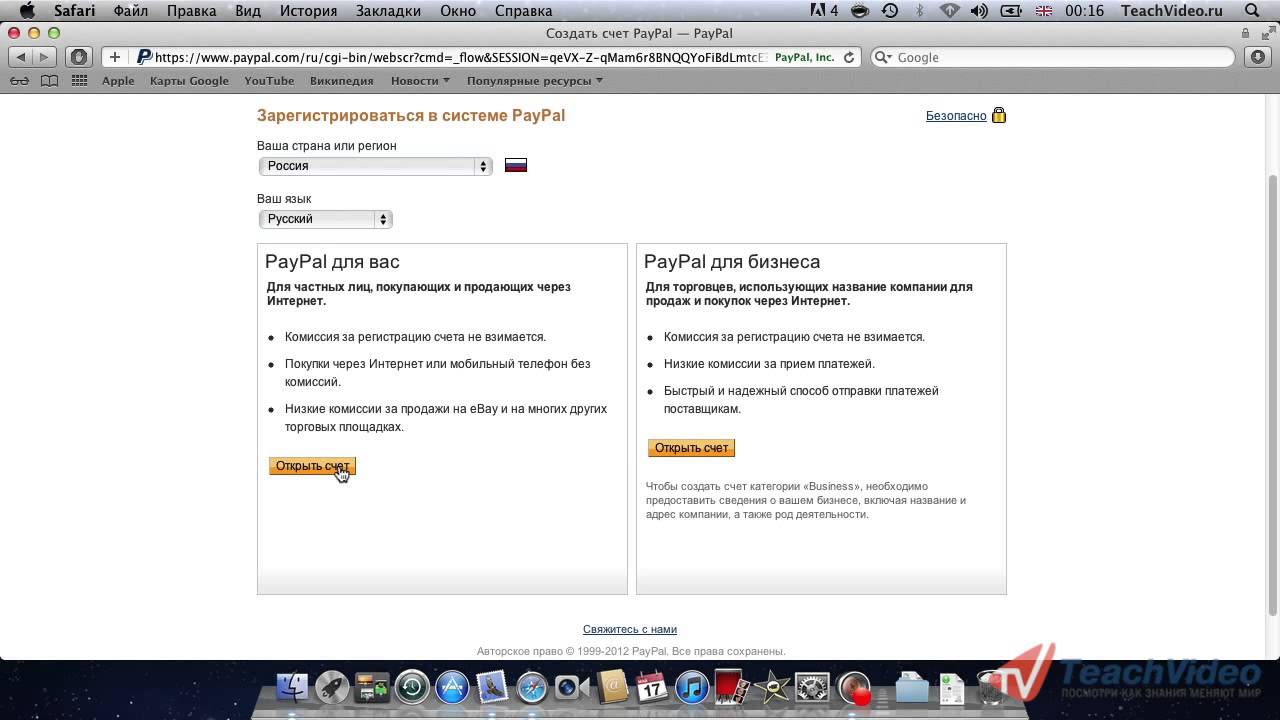Open Reading List glasses icon
The image size is (1280, 720).
pyautogui.click(x=20, y=81)
